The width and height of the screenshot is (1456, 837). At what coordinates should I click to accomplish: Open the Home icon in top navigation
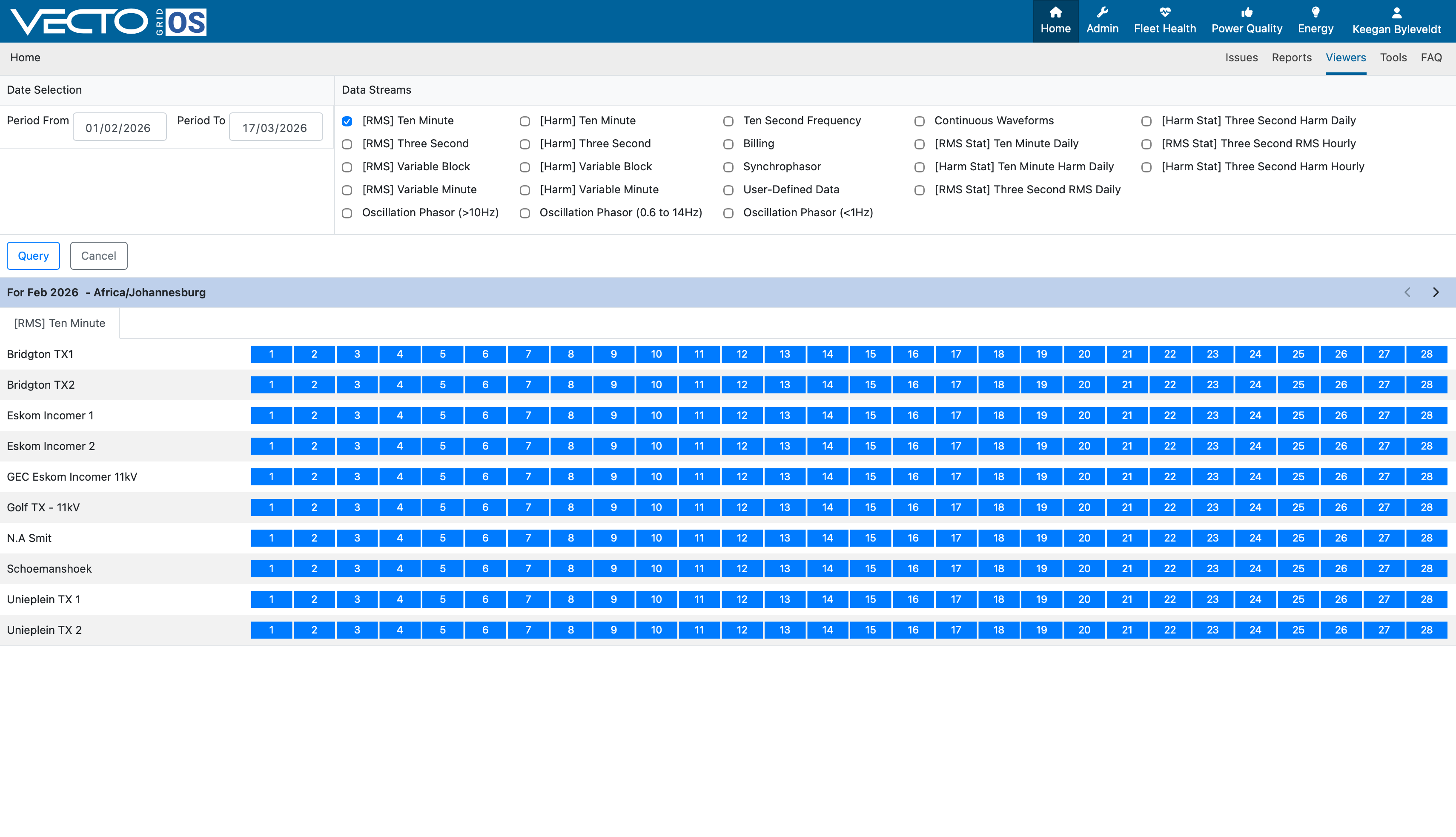click(1055, 13)
